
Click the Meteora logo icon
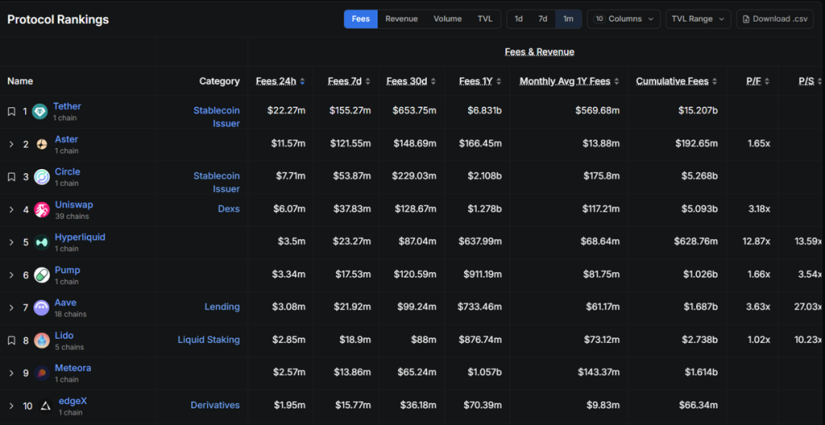coord(42,374)
